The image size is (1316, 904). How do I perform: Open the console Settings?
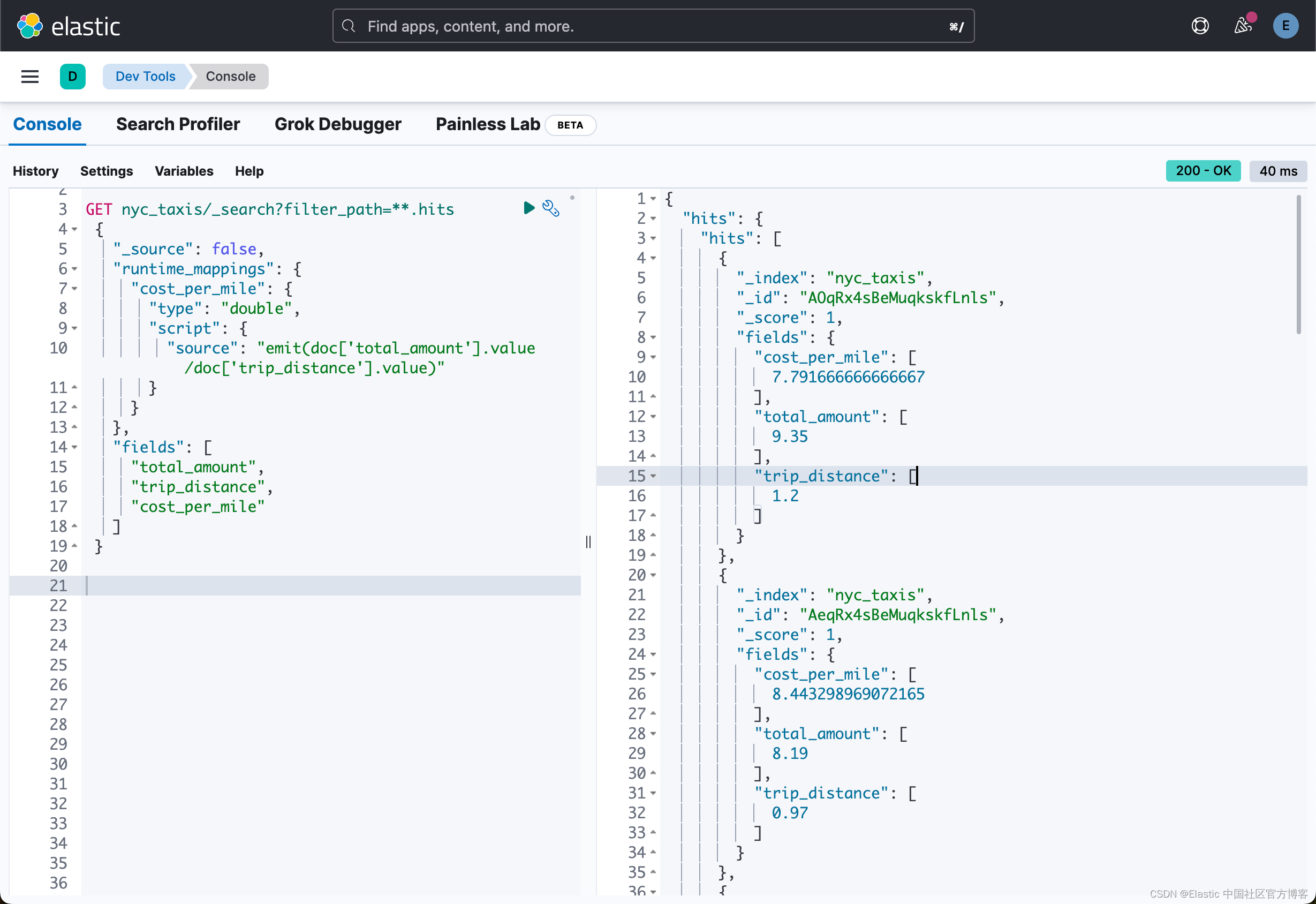(107, 171)
